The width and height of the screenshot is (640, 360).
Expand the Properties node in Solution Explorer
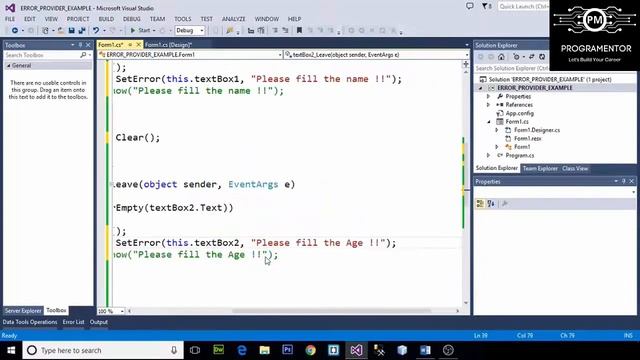pos(488,97)
